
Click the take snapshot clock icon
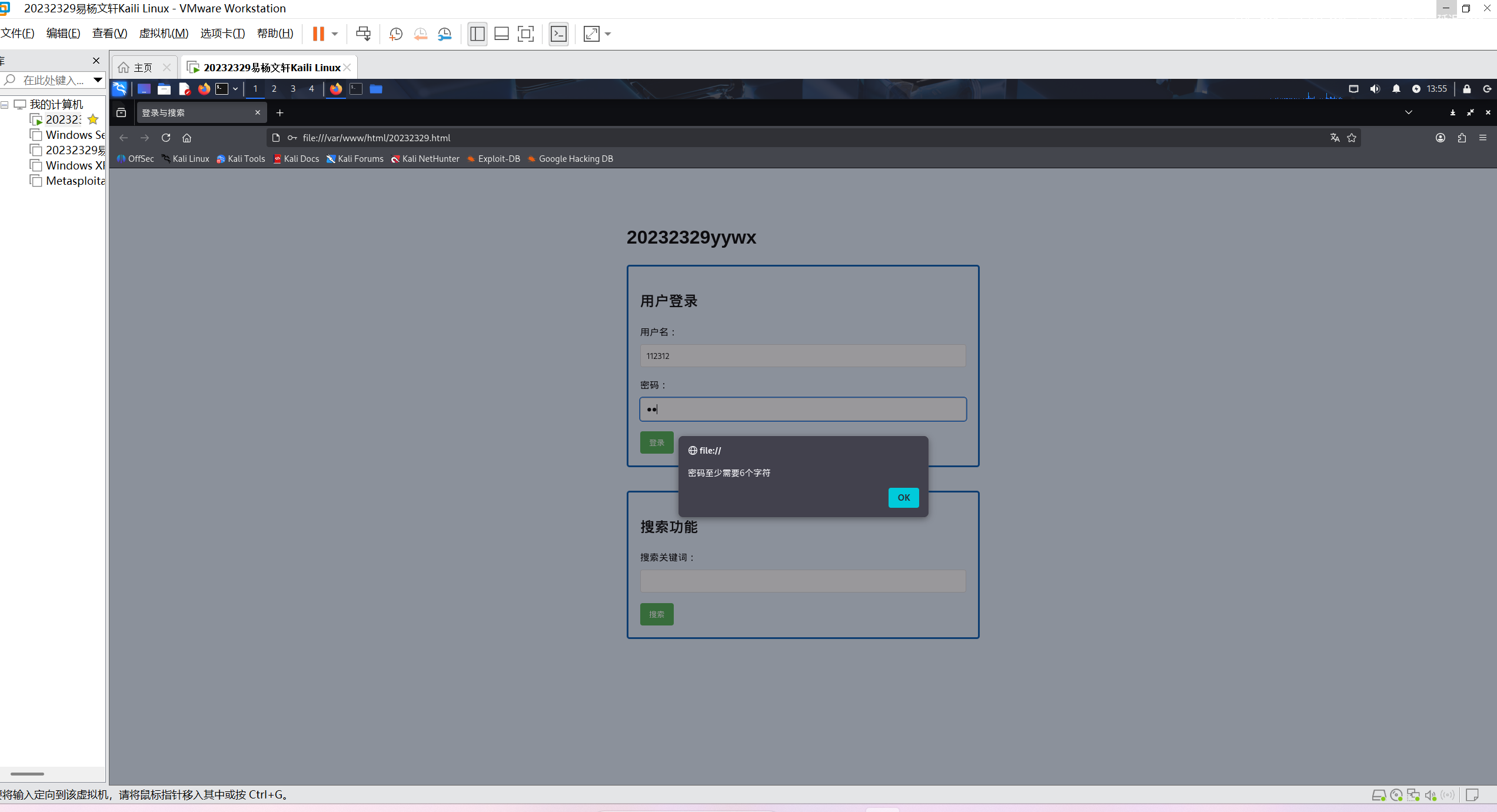[x=396, y=34]
